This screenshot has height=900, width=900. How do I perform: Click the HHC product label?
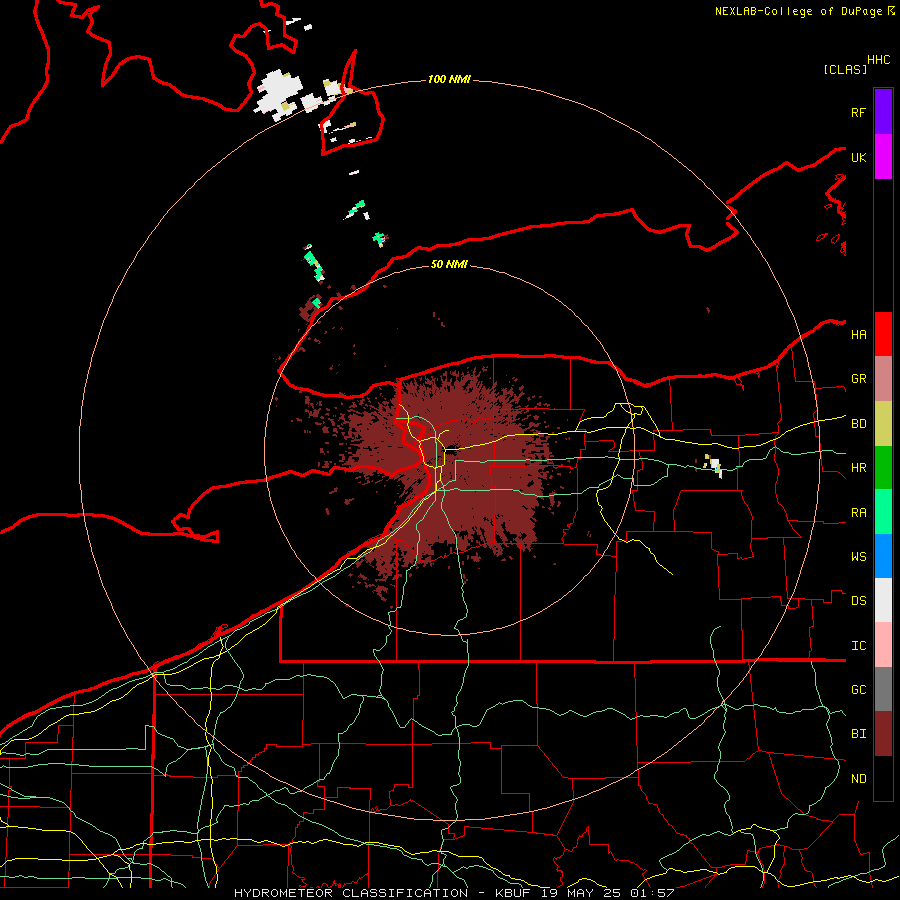878,60
